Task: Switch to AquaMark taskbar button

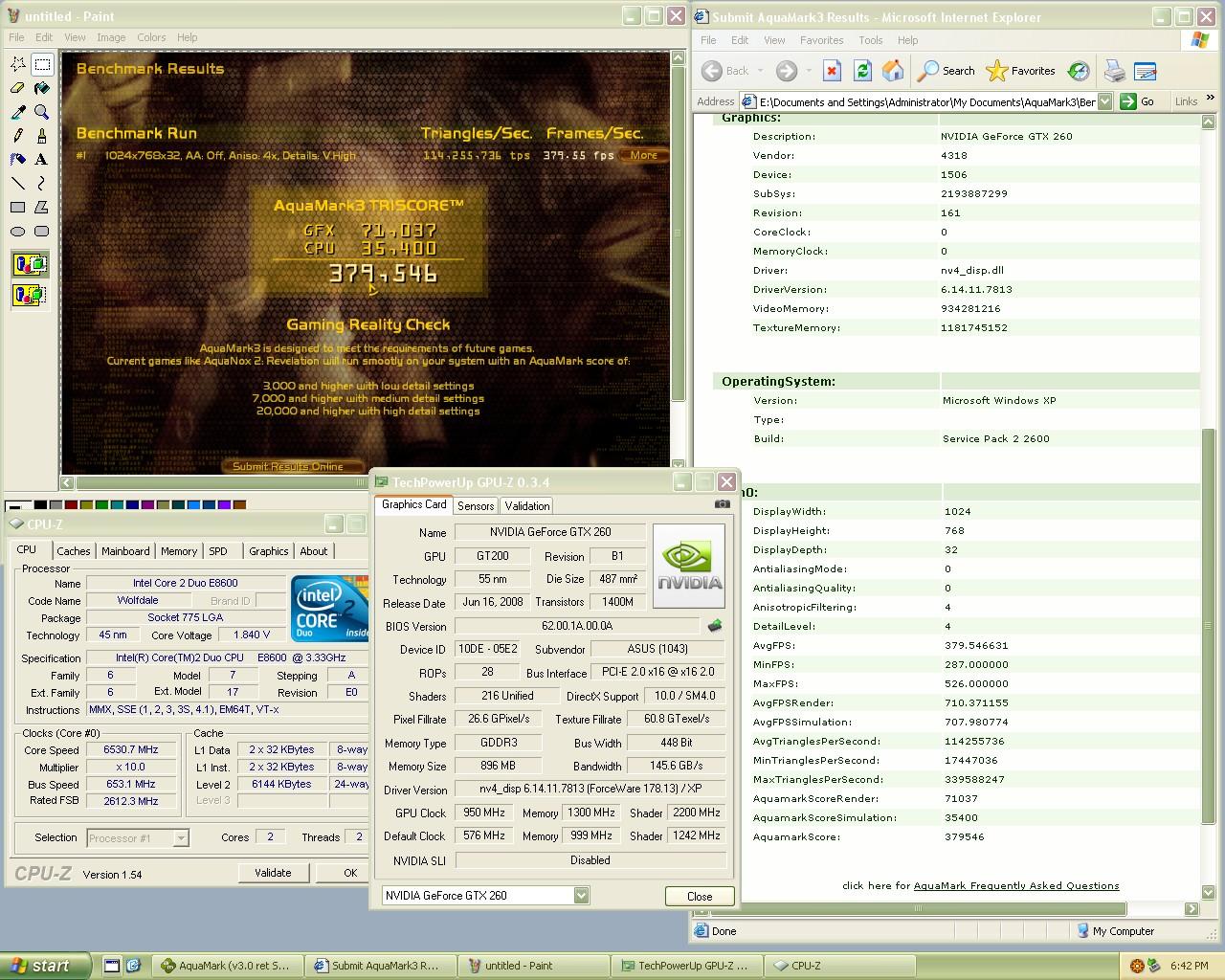Action: click(x=228, y=966)
